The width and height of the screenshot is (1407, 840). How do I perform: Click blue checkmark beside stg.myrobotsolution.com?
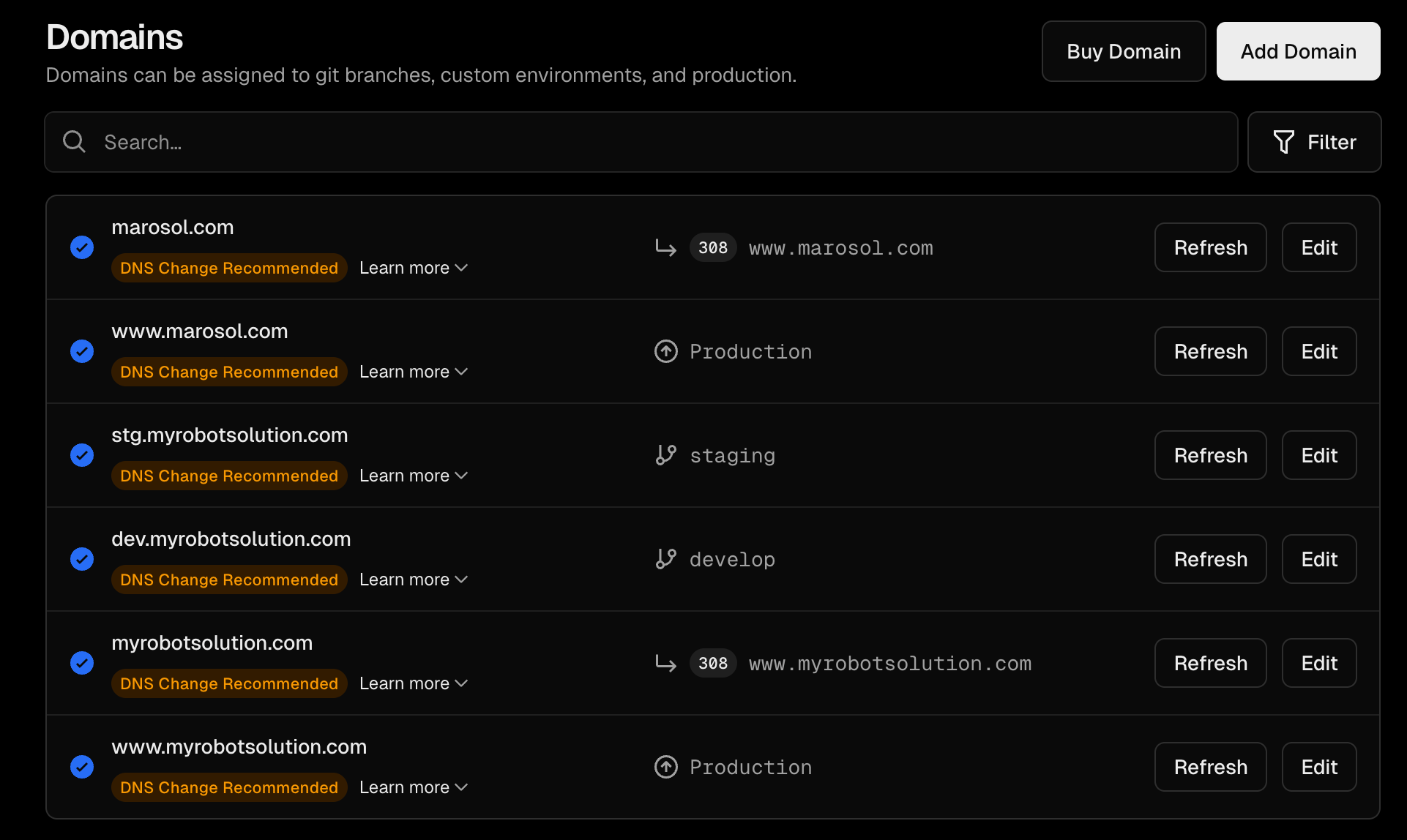pyautogui.click(x=82, y=455)
